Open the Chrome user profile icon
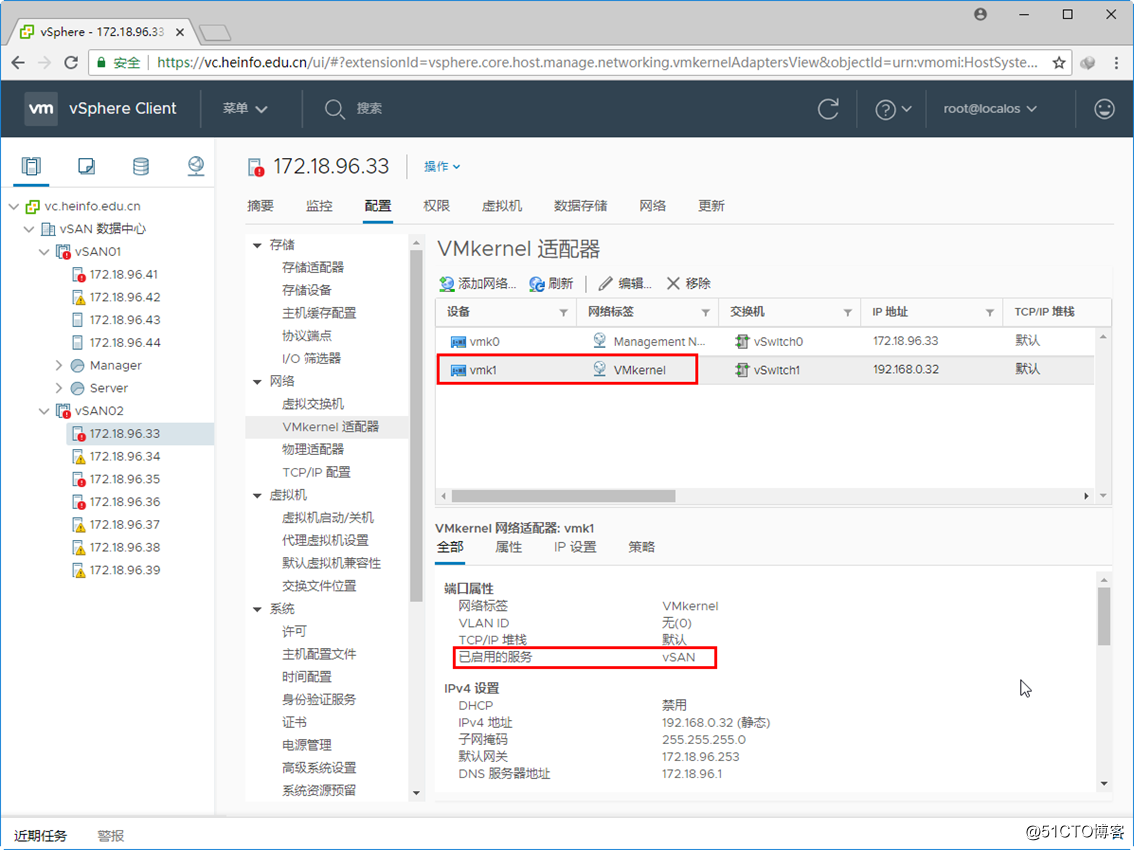1134x850 pixels. 981,14
